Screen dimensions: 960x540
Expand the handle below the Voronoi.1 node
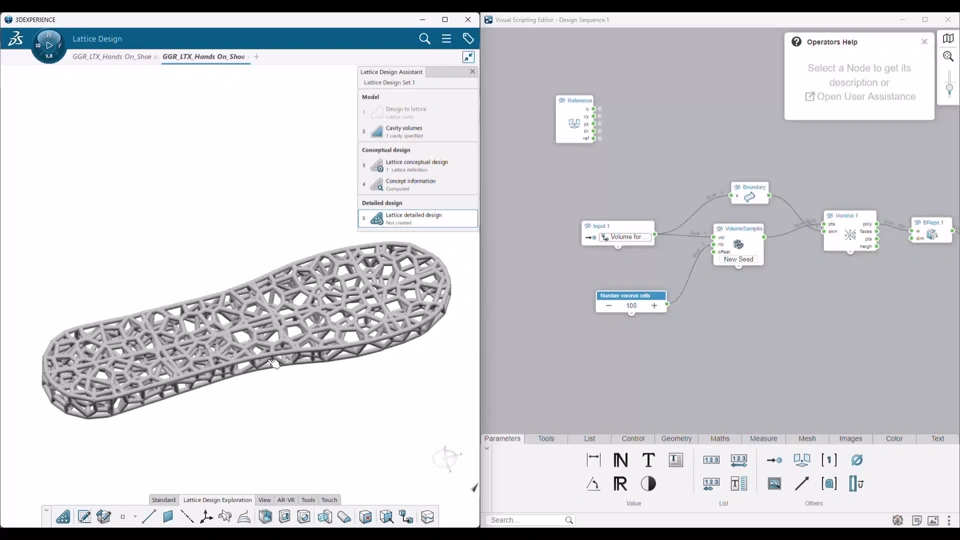coord(850,252)
